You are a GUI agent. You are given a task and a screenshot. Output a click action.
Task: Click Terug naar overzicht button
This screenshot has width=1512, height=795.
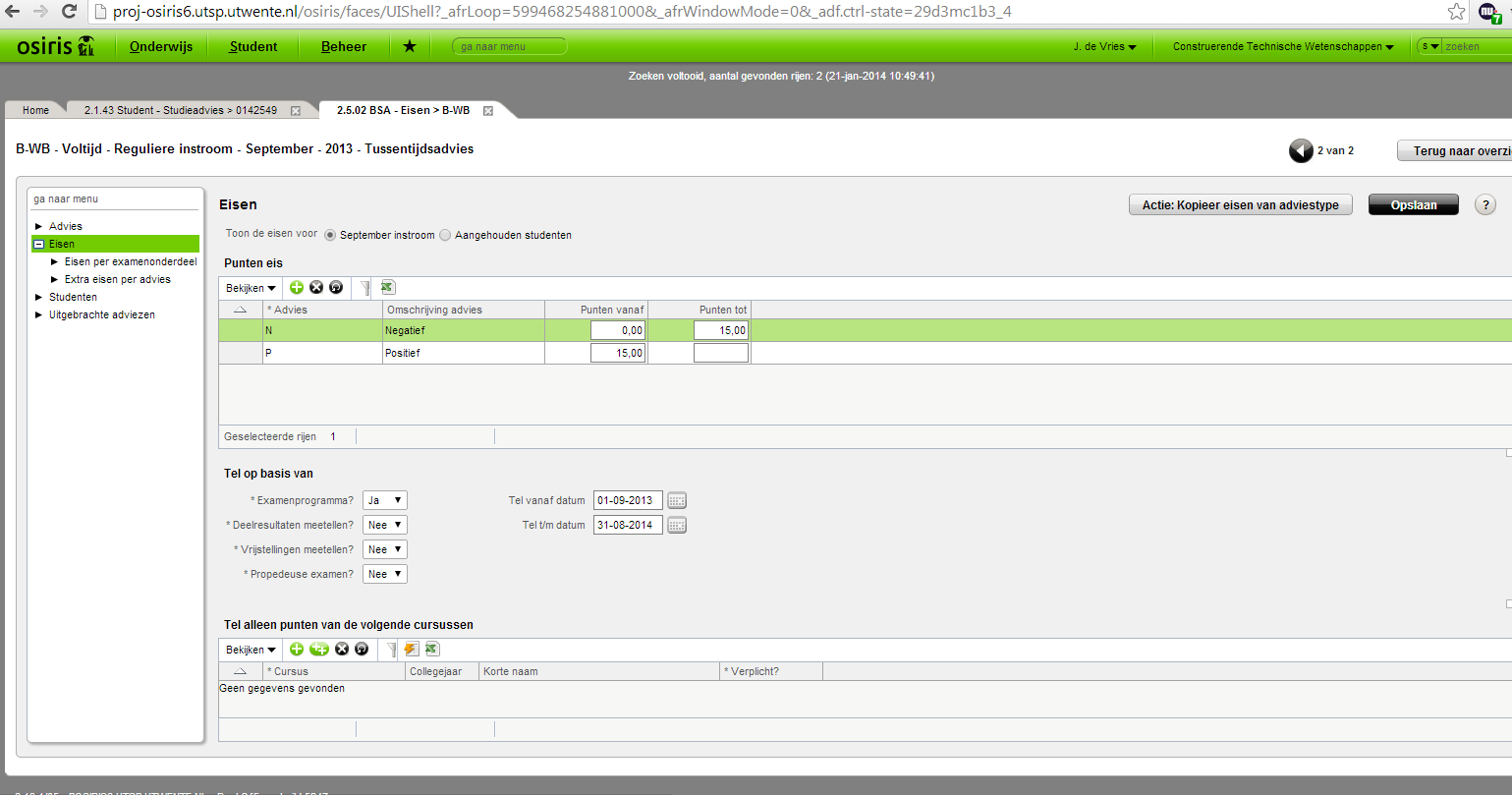coord(1455,150)
